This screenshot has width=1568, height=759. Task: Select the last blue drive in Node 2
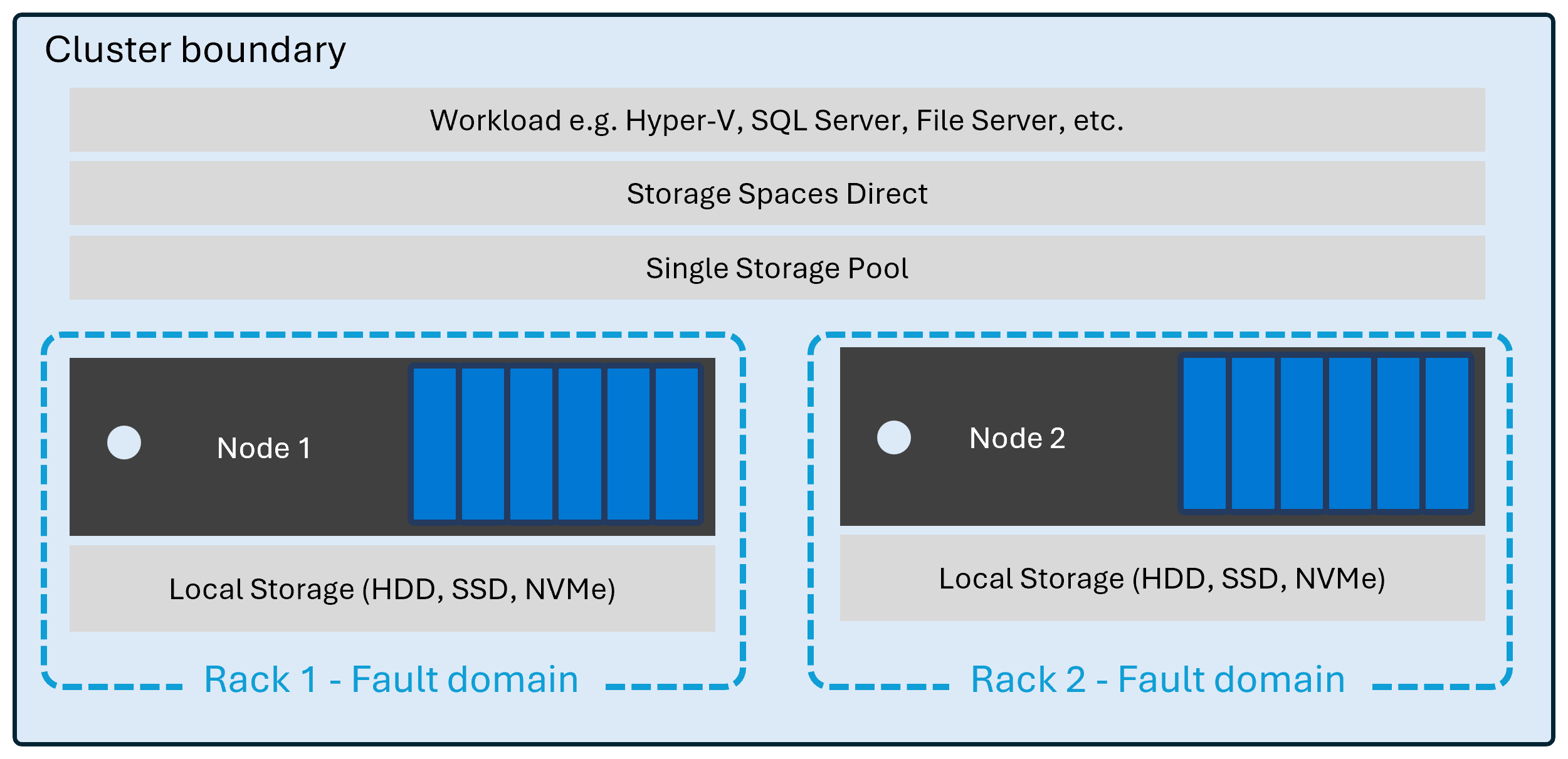click(1446, 434)
